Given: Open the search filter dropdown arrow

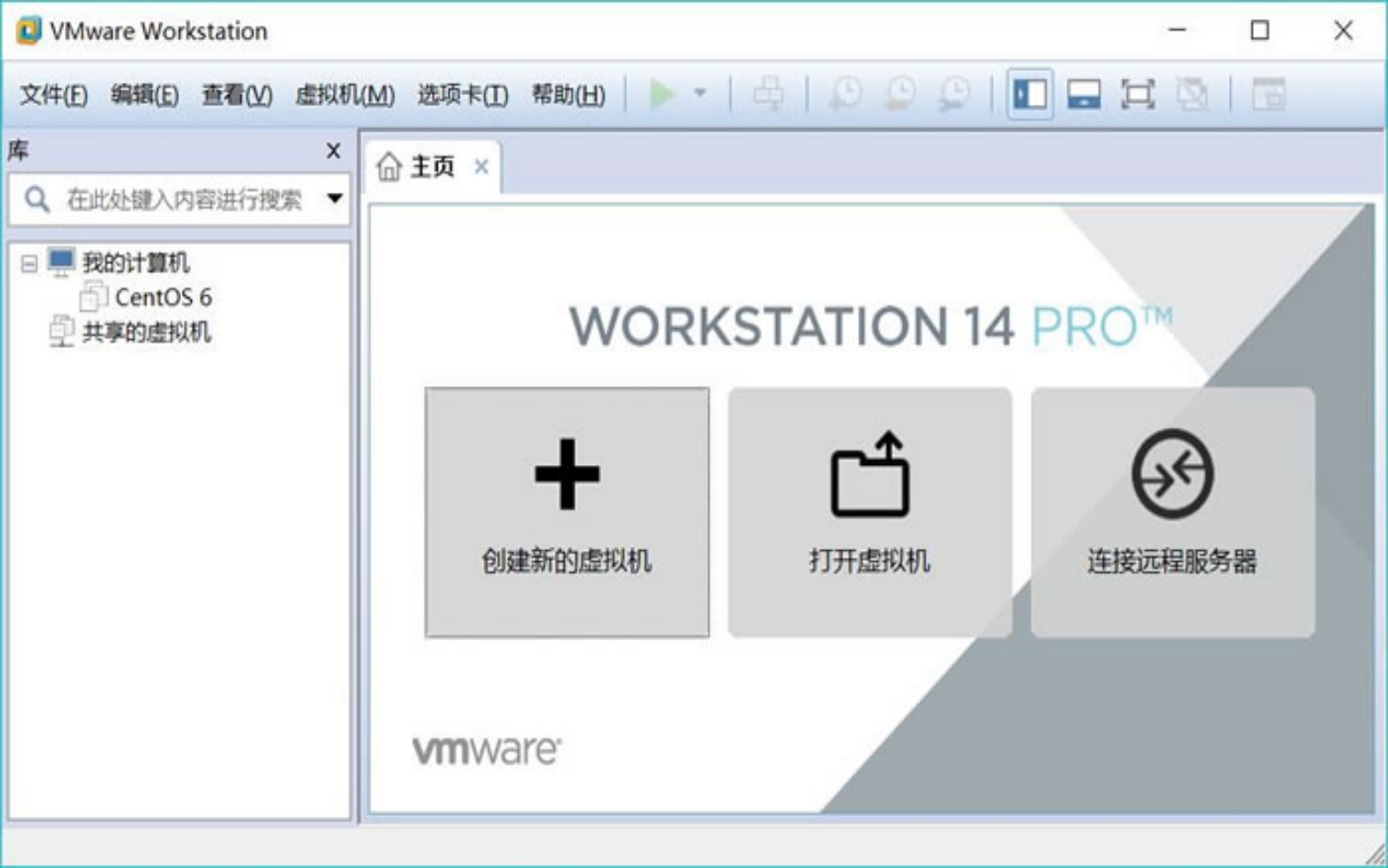Looking at the screenshot, I should pyautogui.click(x=334, y=198).
